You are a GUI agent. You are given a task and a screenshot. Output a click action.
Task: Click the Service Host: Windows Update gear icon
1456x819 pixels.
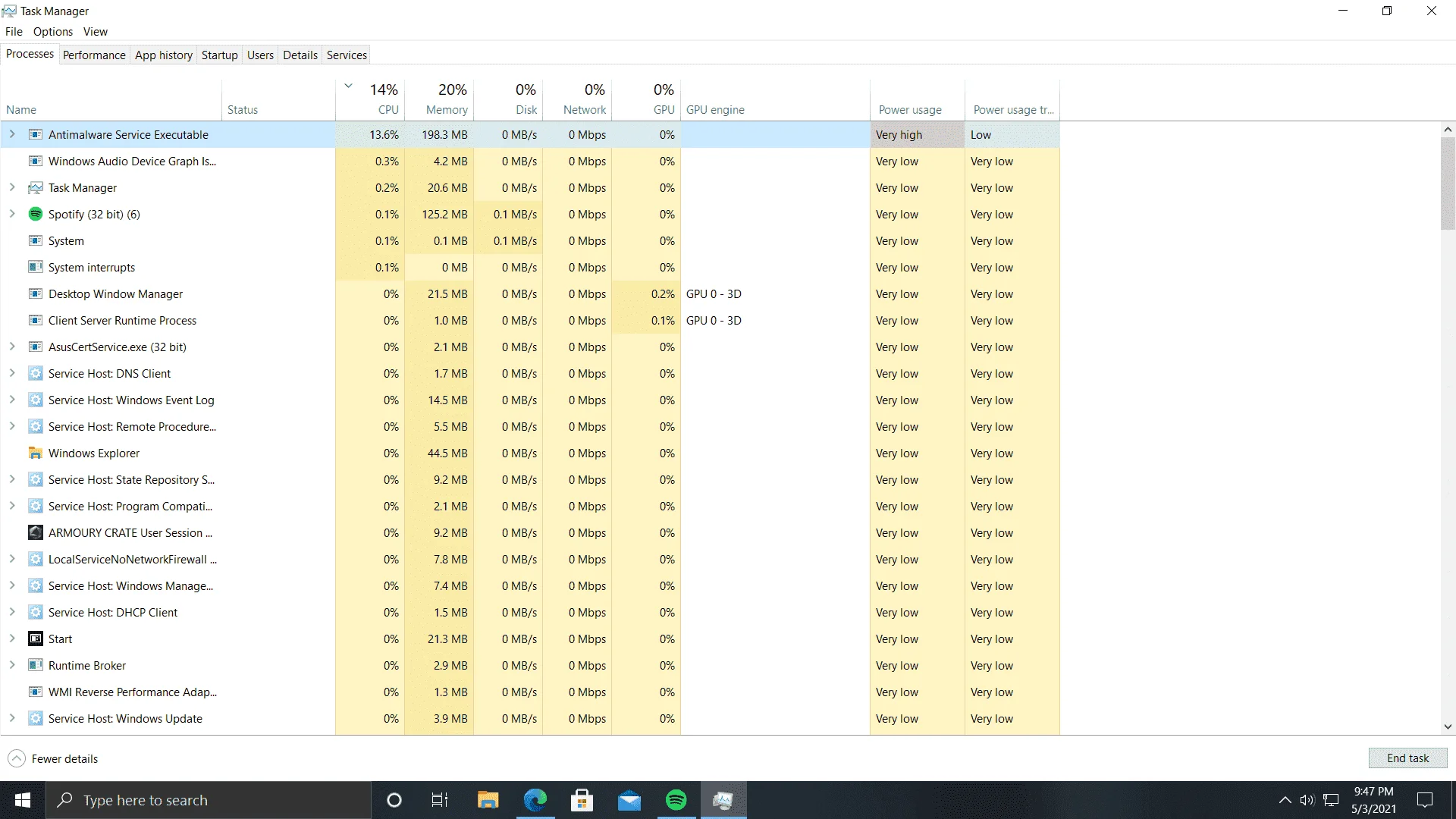click(35, 719)
